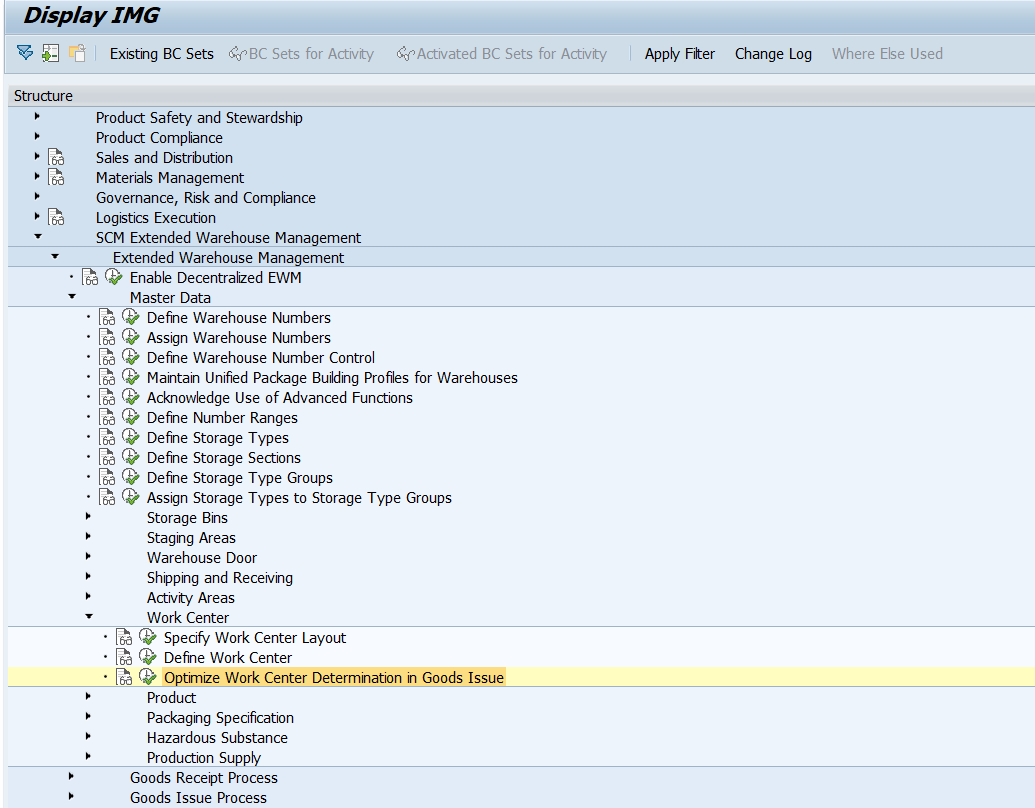Image resolution: width=1035 pixels, height=808 pixels.
Task: Expand the Packaging Specification node
Action: pyautogui.click(x=88, y=716)
